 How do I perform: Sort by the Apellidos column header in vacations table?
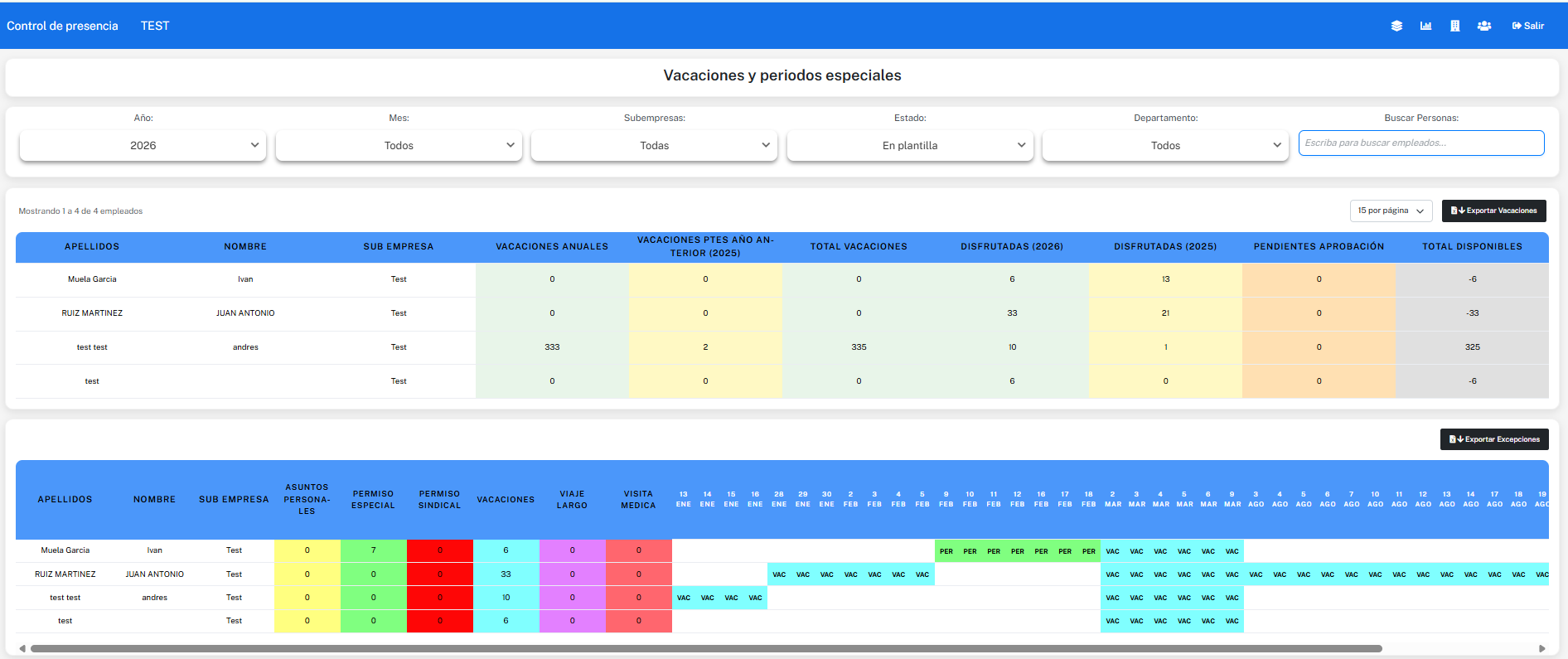pyautogui.click(x=92, y=247)
